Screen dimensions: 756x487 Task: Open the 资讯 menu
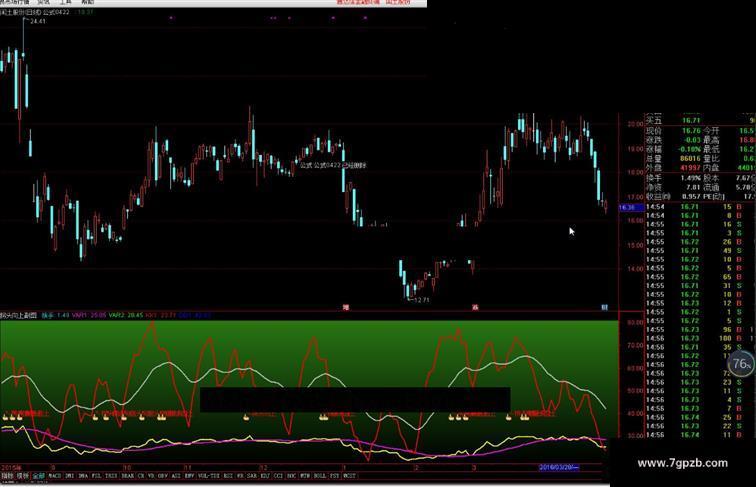click(x=43, y=2)
